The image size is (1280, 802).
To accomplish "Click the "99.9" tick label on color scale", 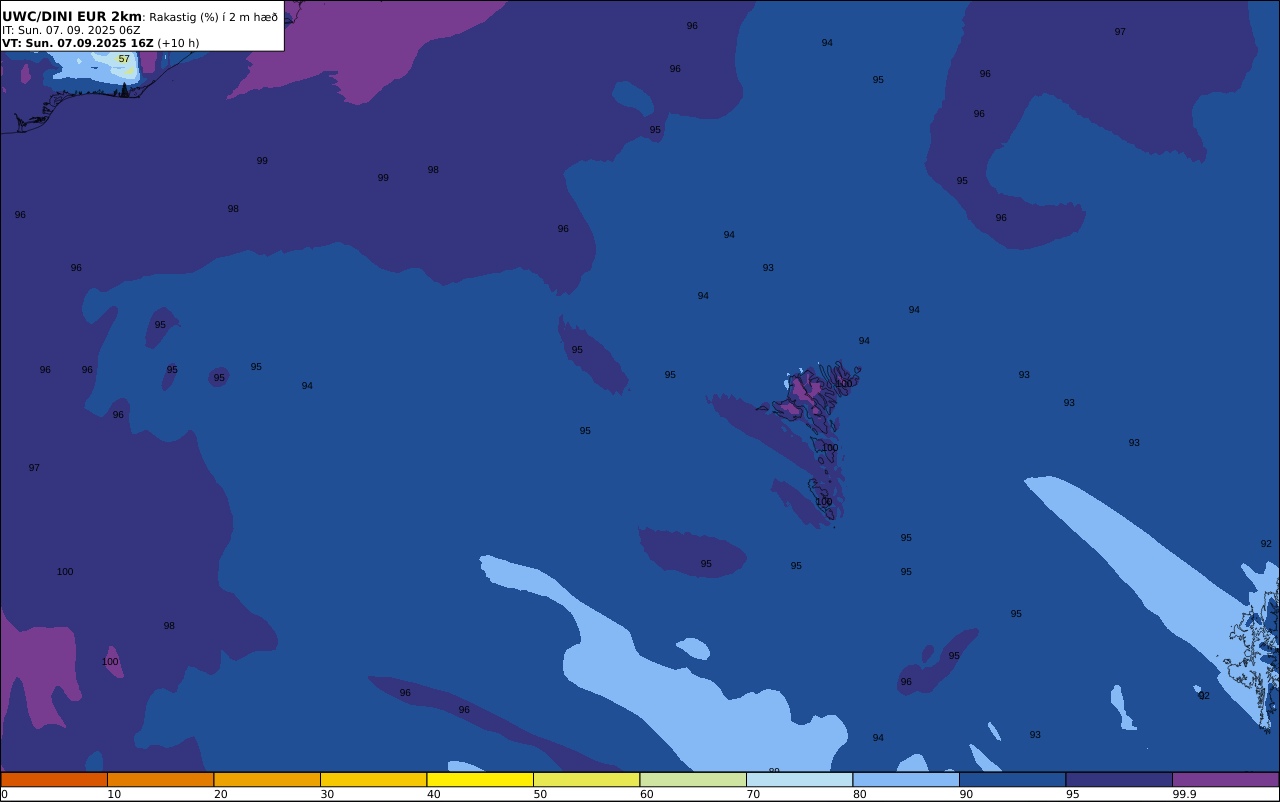I will coord(1185,794).
